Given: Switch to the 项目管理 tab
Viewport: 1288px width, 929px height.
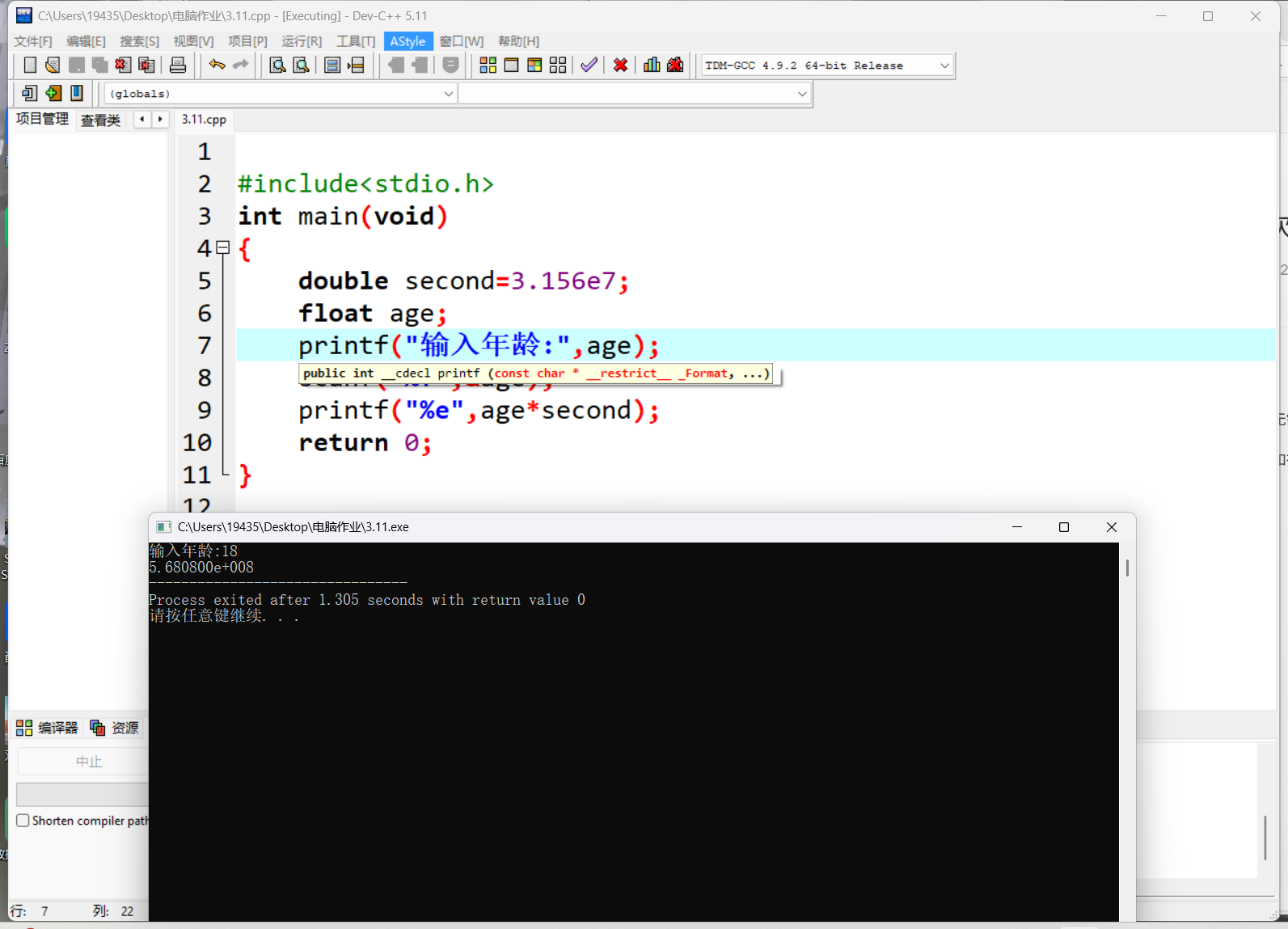Looking at the screenshot, I should [42, 119].
